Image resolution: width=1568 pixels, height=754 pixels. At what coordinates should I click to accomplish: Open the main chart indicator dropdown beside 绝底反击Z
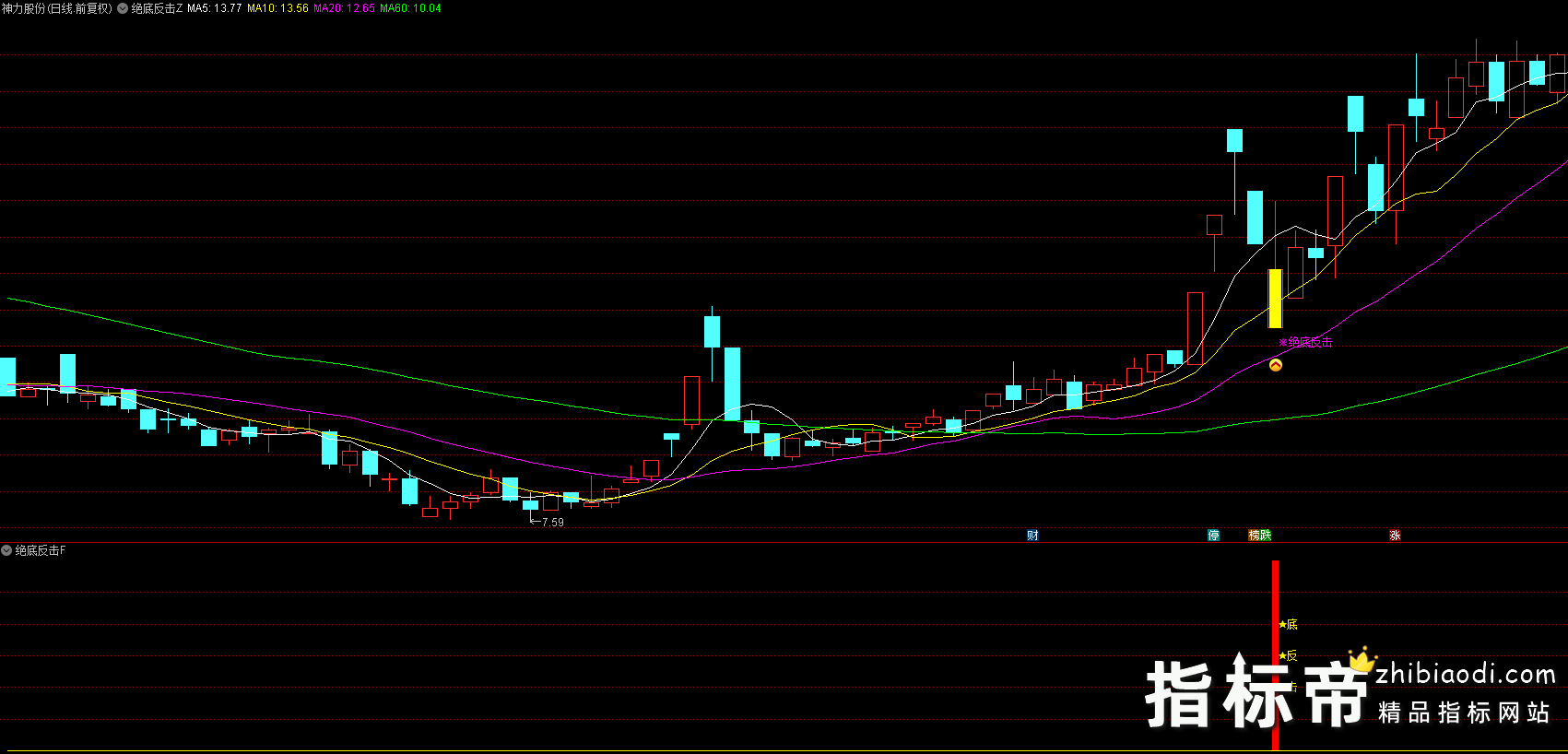click(123, 8)
